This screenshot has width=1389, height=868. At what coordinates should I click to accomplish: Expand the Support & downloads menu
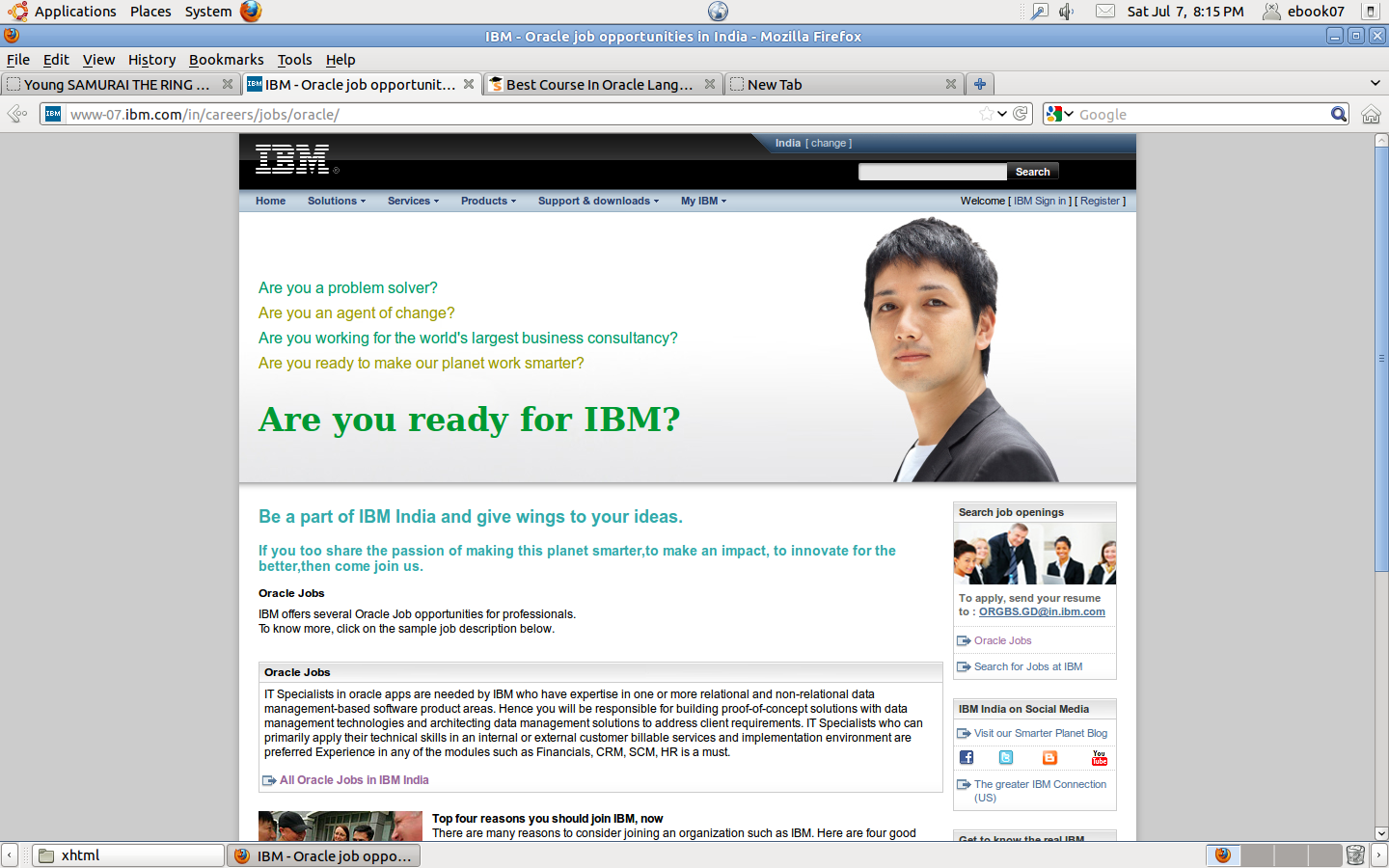tap(598, 201)
